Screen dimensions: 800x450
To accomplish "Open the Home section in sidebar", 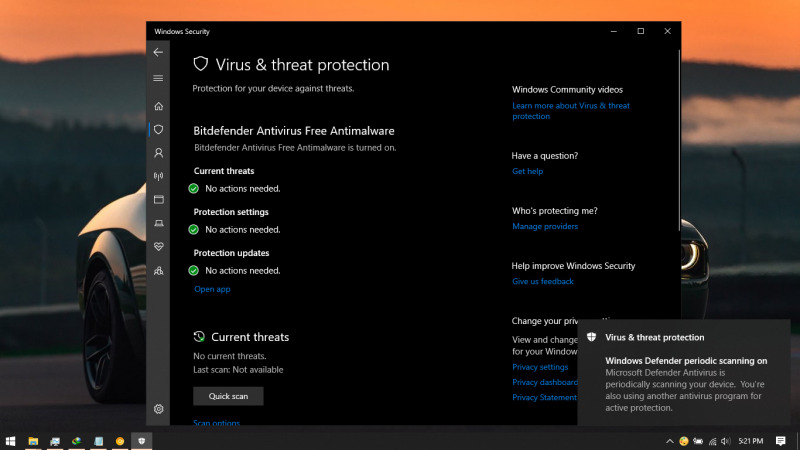I will click(159, 106).
